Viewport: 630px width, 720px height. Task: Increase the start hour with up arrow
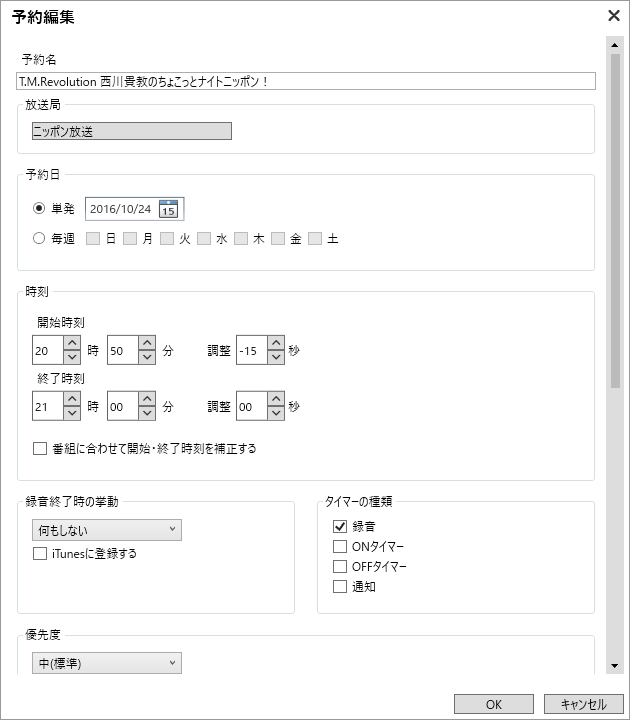tap(72, 344)
